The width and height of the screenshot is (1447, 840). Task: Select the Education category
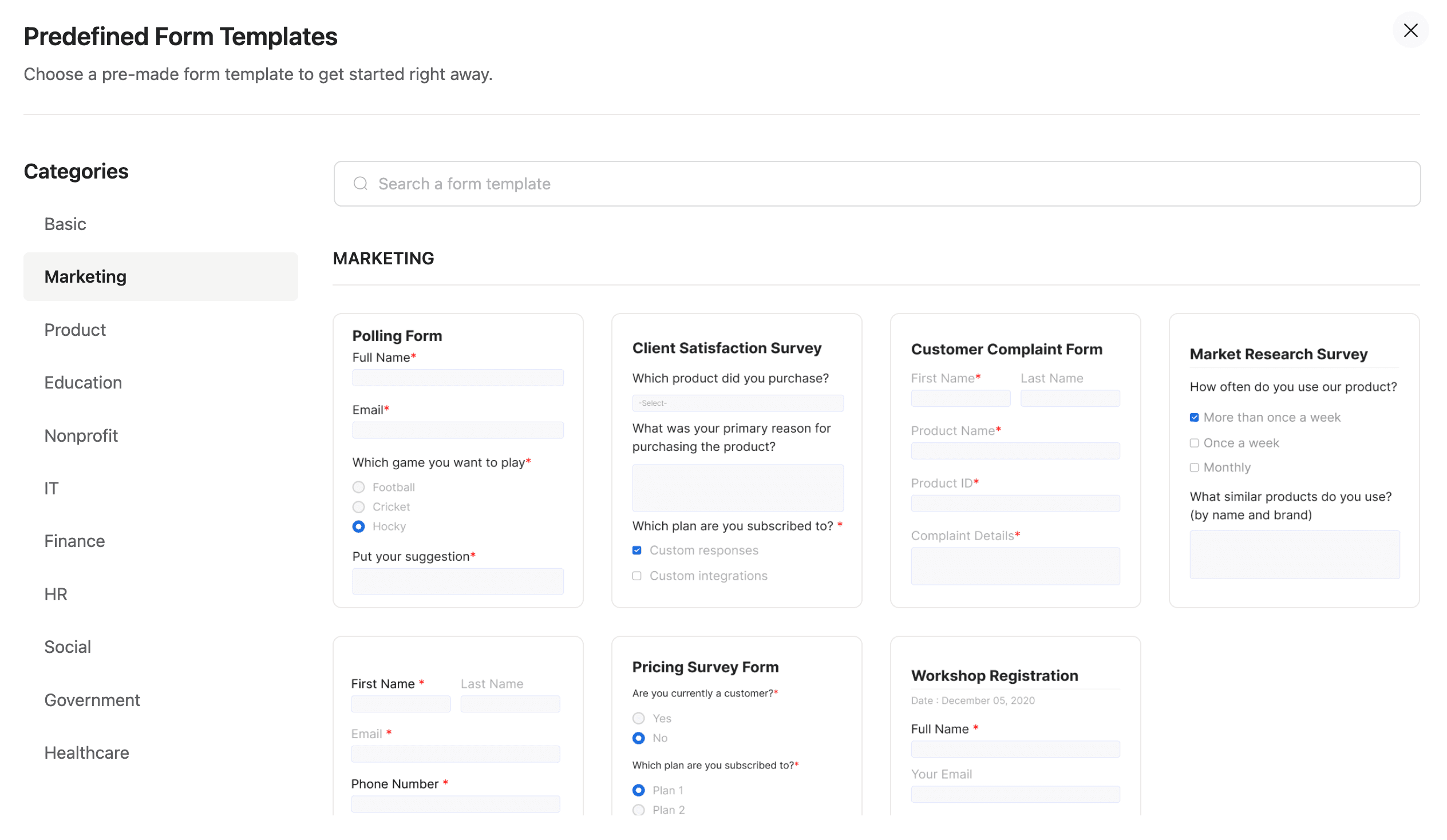(x=82, y=382)
